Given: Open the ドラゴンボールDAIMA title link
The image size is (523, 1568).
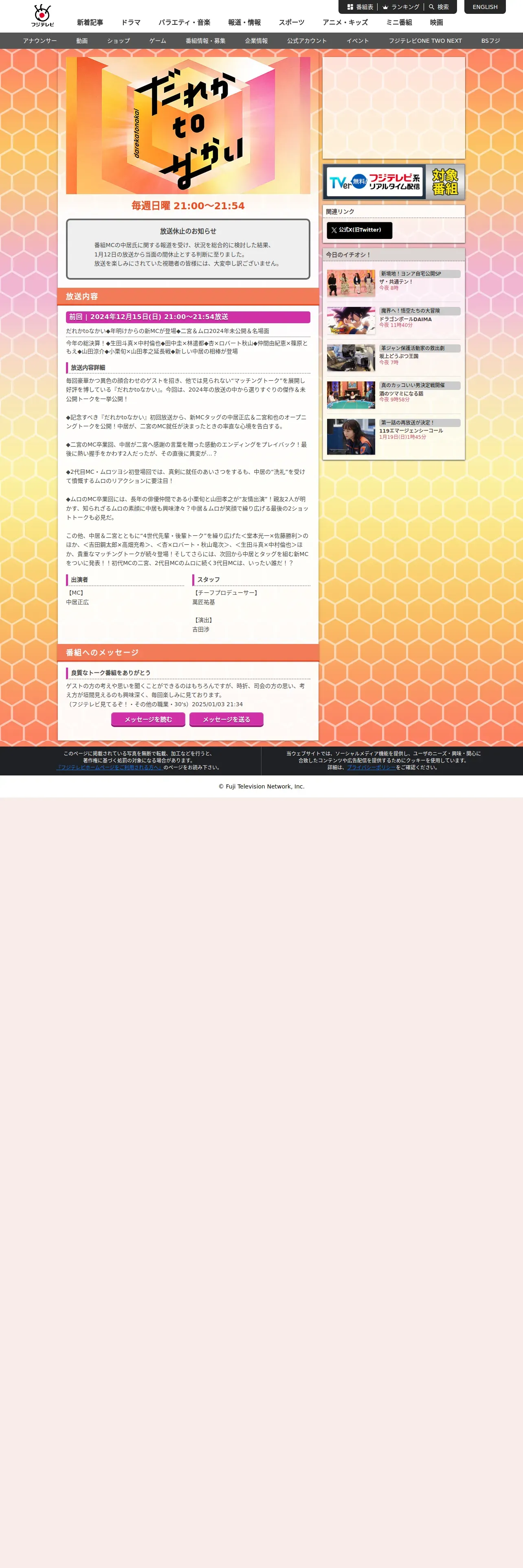Looking at the screenshot, I should pos(406,319).
